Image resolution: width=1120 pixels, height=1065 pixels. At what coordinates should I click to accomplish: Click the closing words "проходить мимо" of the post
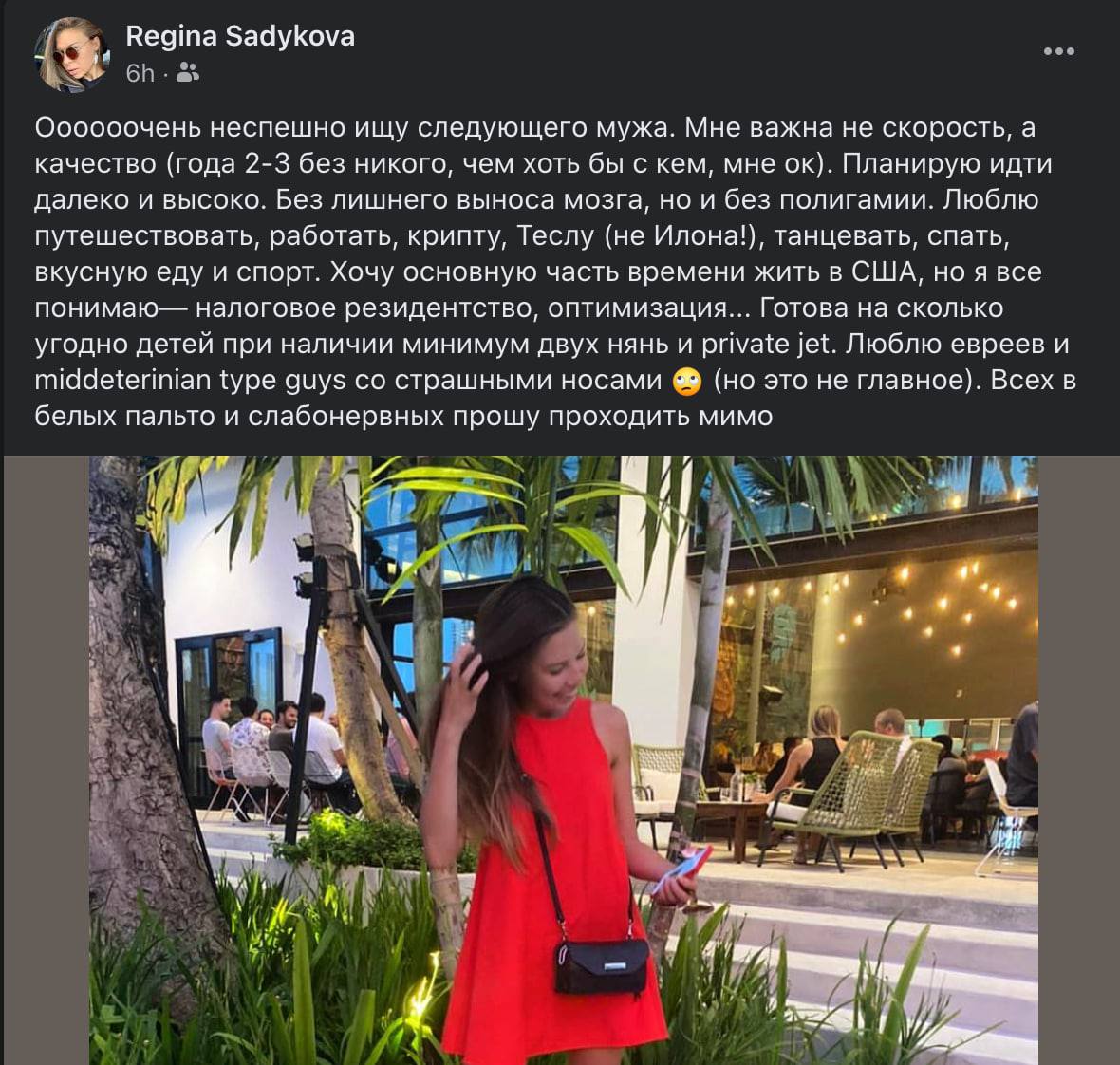[x=660, y=417]
